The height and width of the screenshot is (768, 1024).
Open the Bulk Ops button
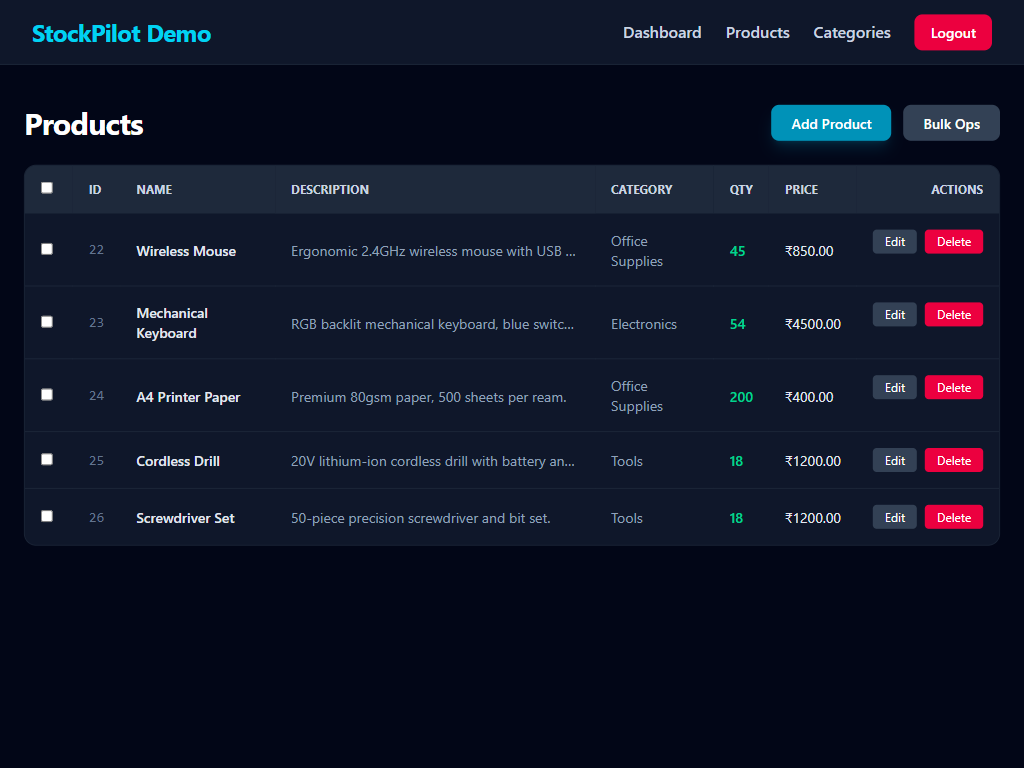[x=951, y=123]
